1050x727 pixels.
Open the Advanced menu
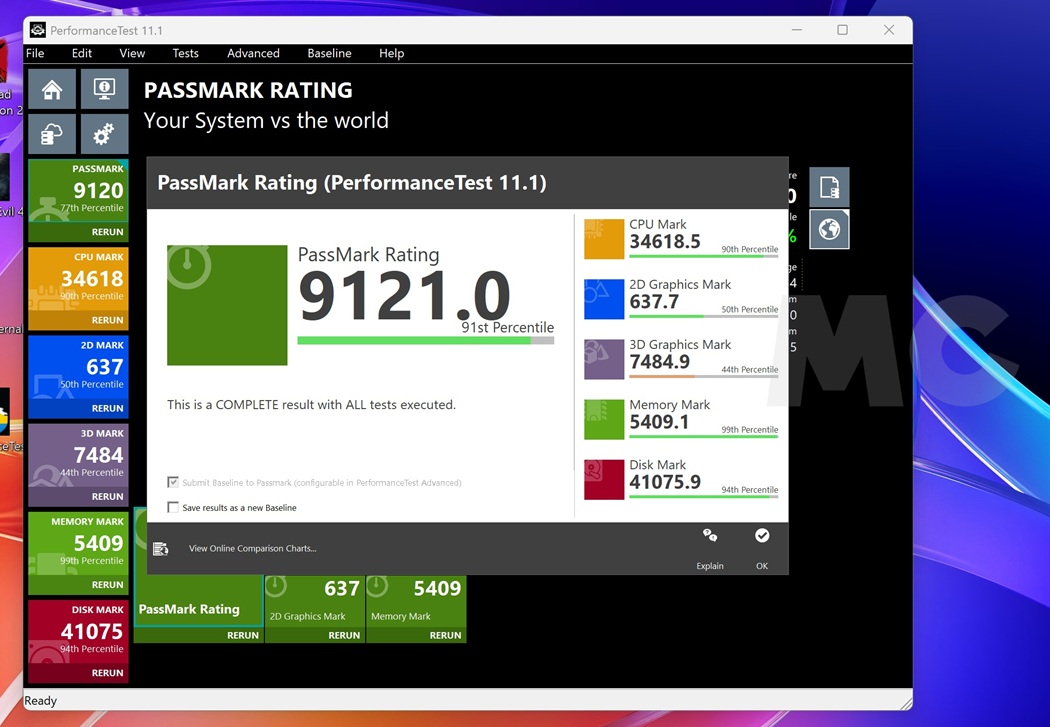click(x=253, y=53)
